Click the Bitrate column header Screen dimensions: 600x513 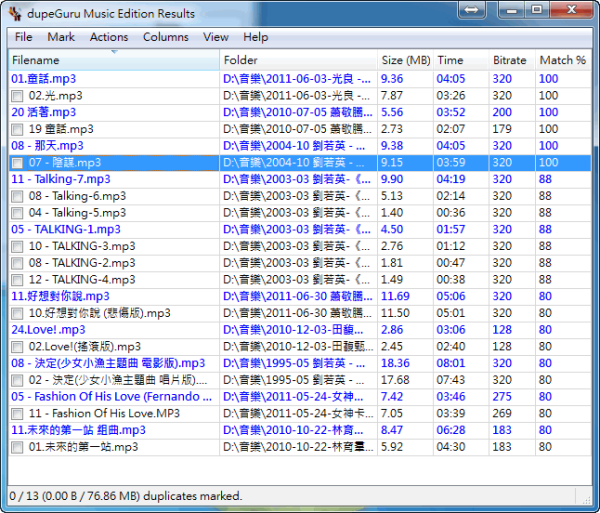(x=510, y=60)
